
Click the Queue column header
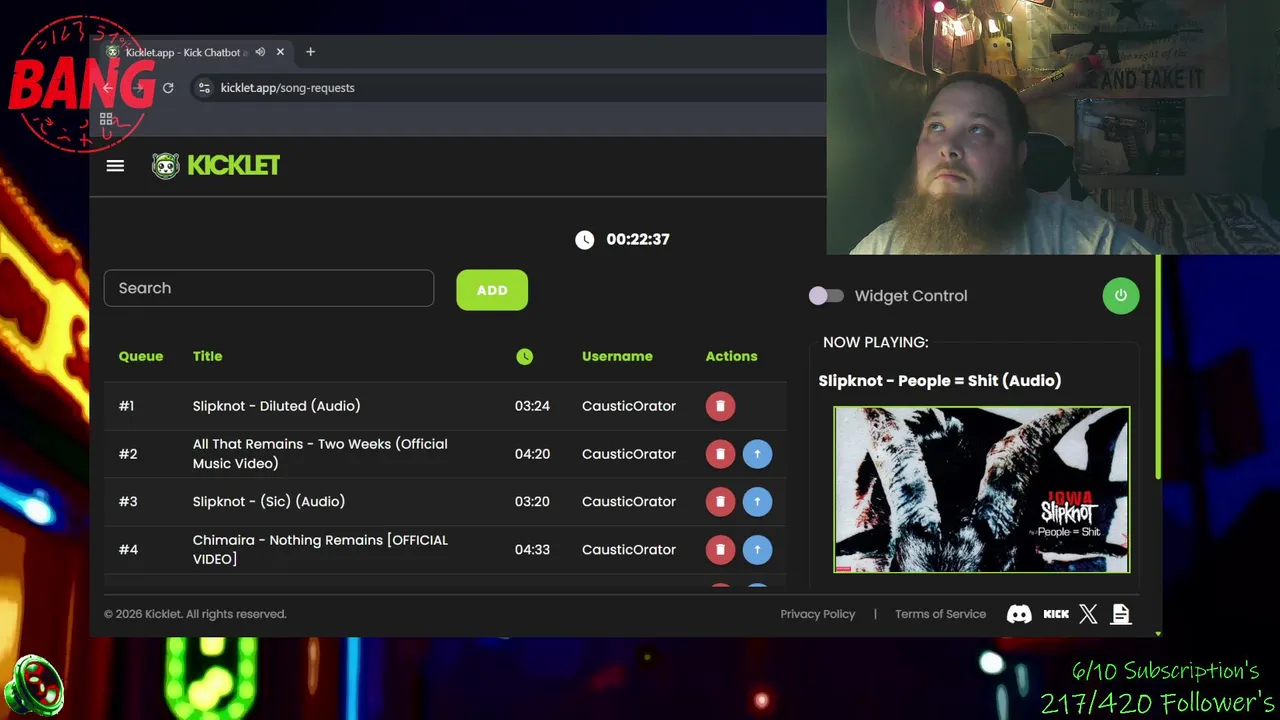pos(141,356)
